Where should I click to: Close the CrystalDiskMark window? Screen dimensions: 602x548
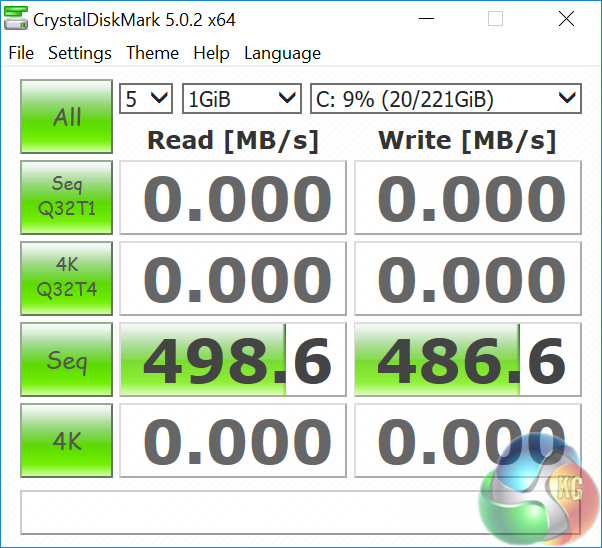point(566,18)
